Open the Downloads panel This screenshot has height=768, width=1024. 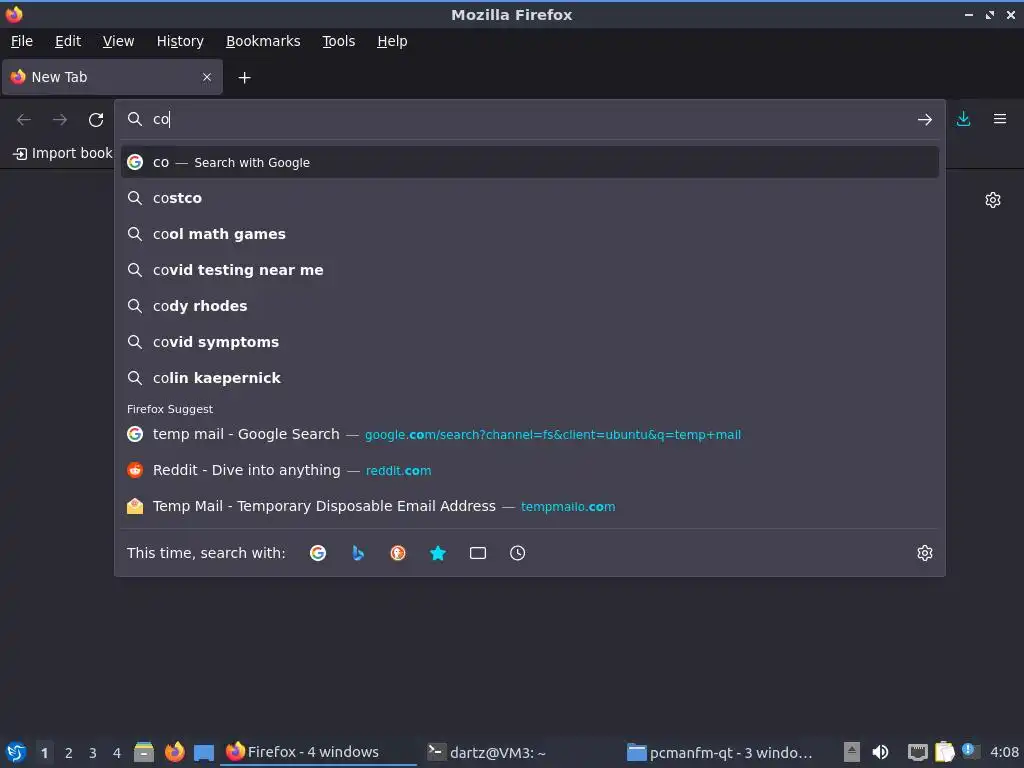963,119
